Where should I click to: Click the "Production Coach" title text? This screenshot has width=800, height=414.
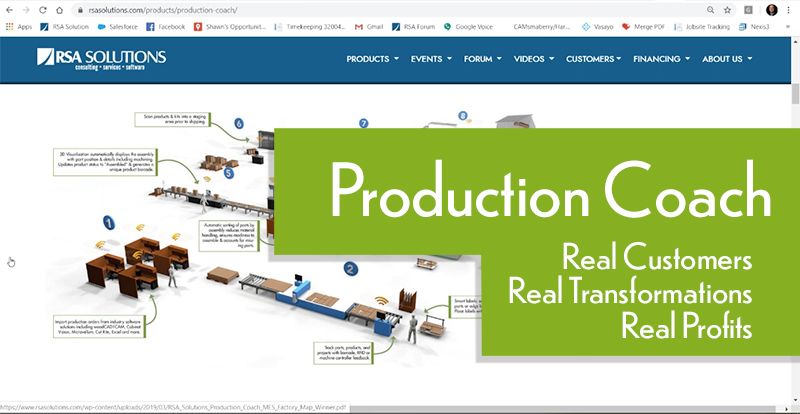tap(551, 191)
